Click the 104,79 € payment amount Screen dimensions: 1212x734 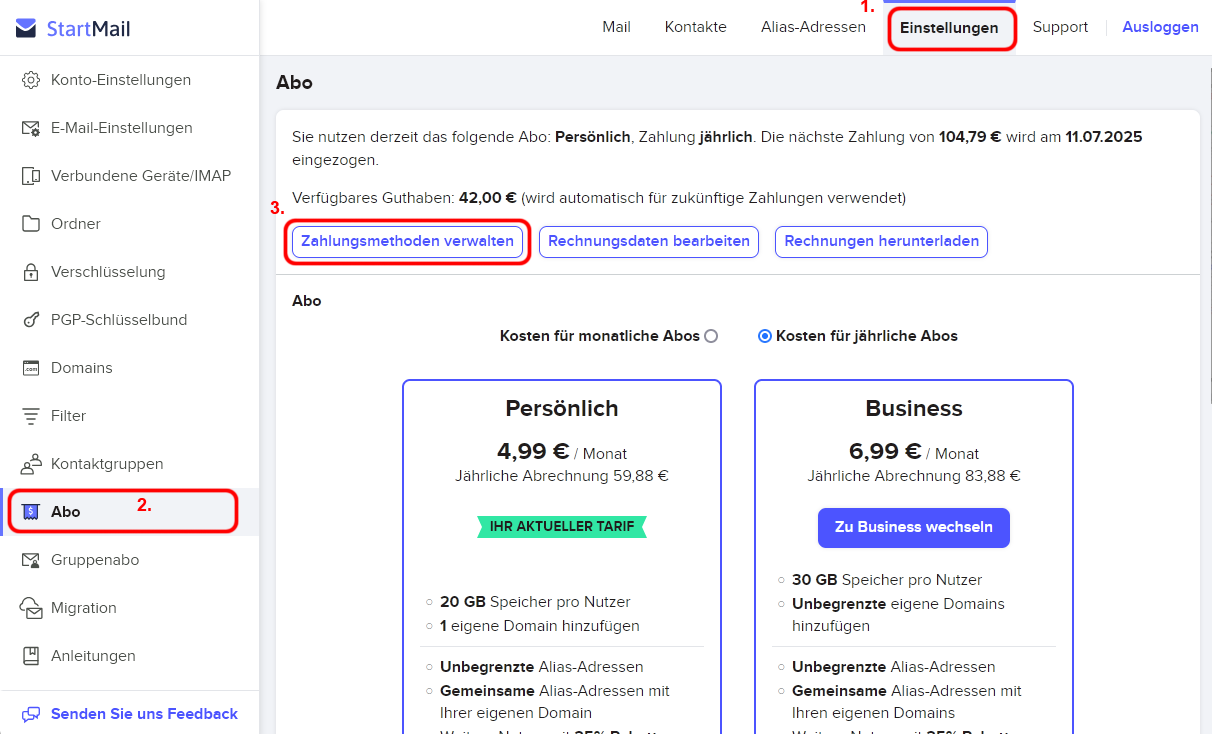pos(970,137)
